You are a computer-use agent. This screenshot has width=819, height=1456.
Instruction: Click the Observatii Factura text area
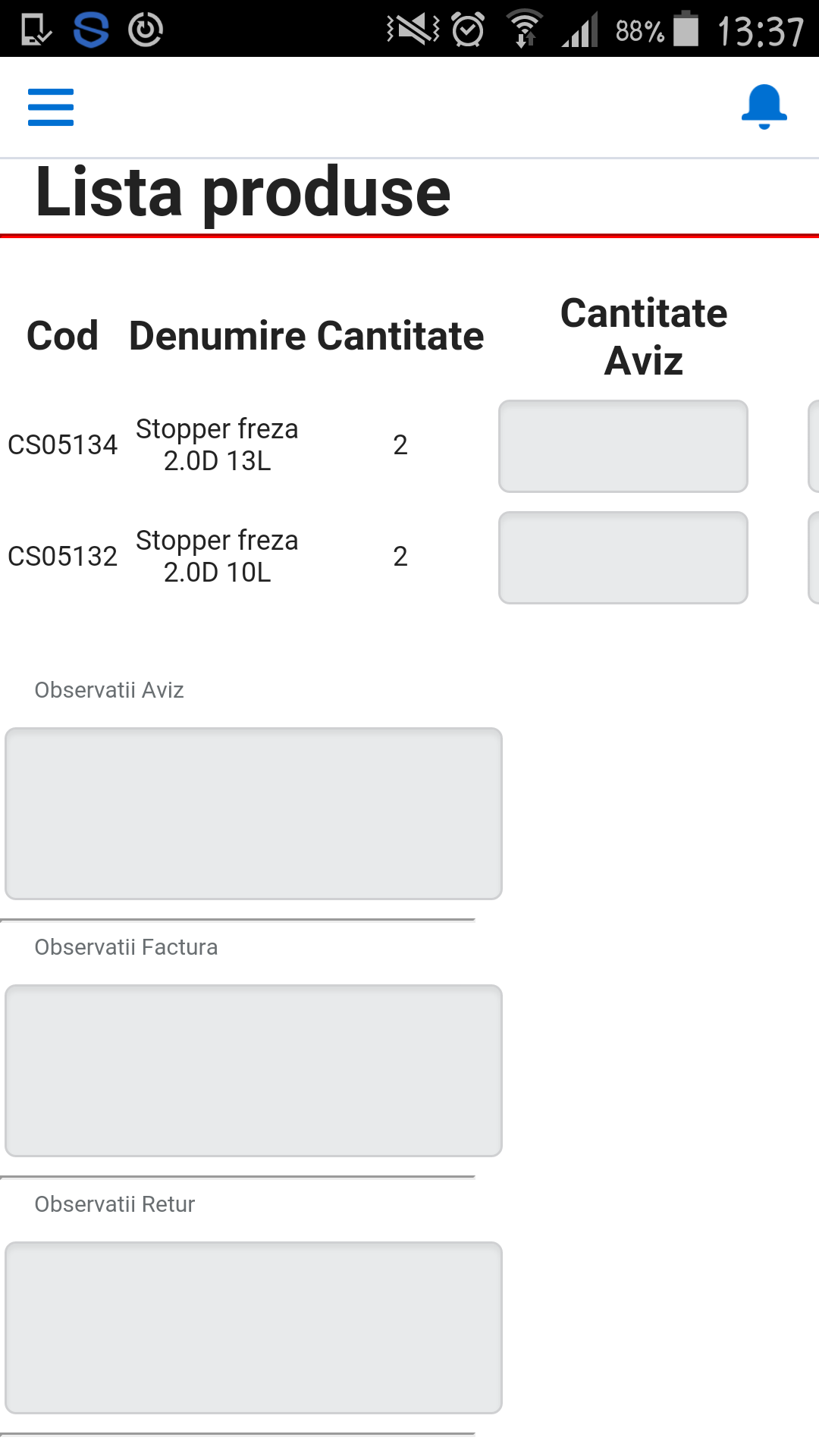(253, 1070)
